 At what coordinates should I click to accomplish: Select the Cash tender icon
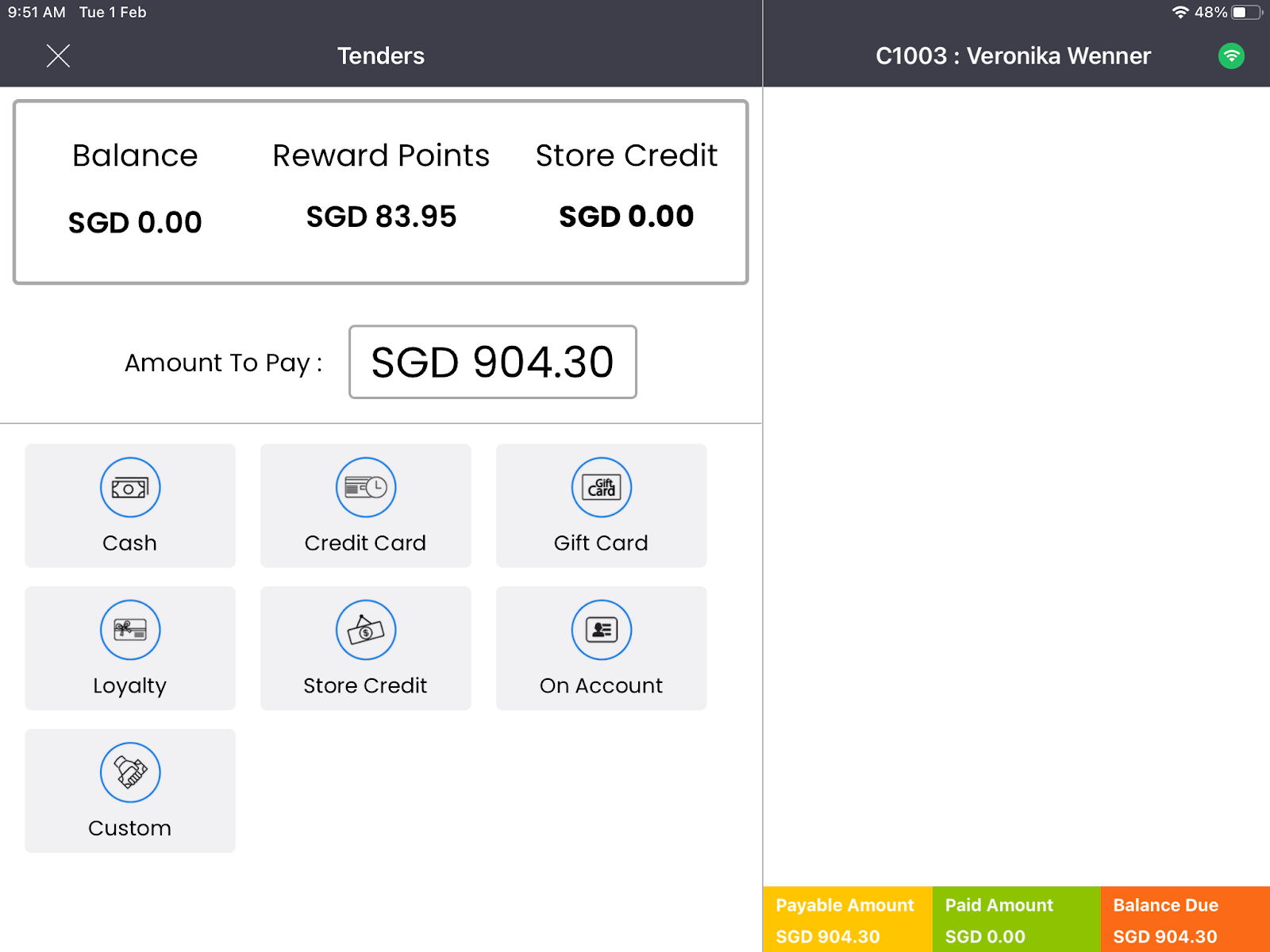[130, 488]
